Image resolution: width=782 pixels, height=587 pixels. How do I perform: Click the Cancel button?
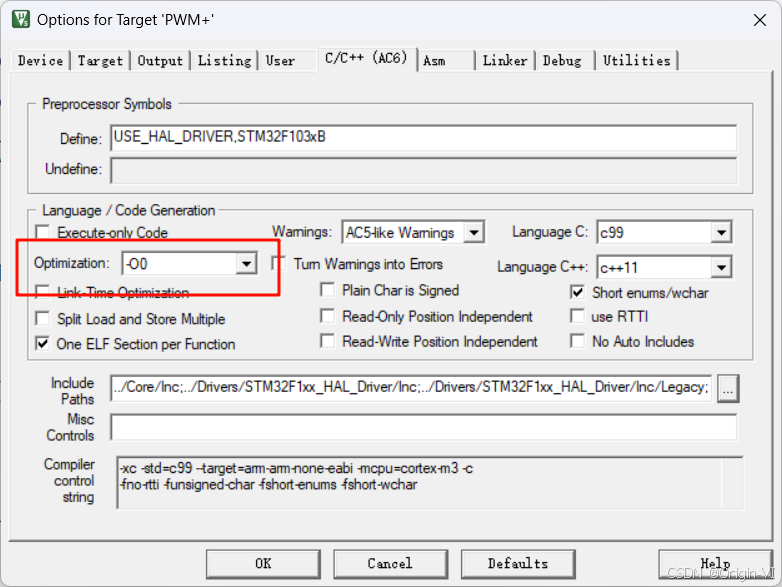(x=391, y=564)
